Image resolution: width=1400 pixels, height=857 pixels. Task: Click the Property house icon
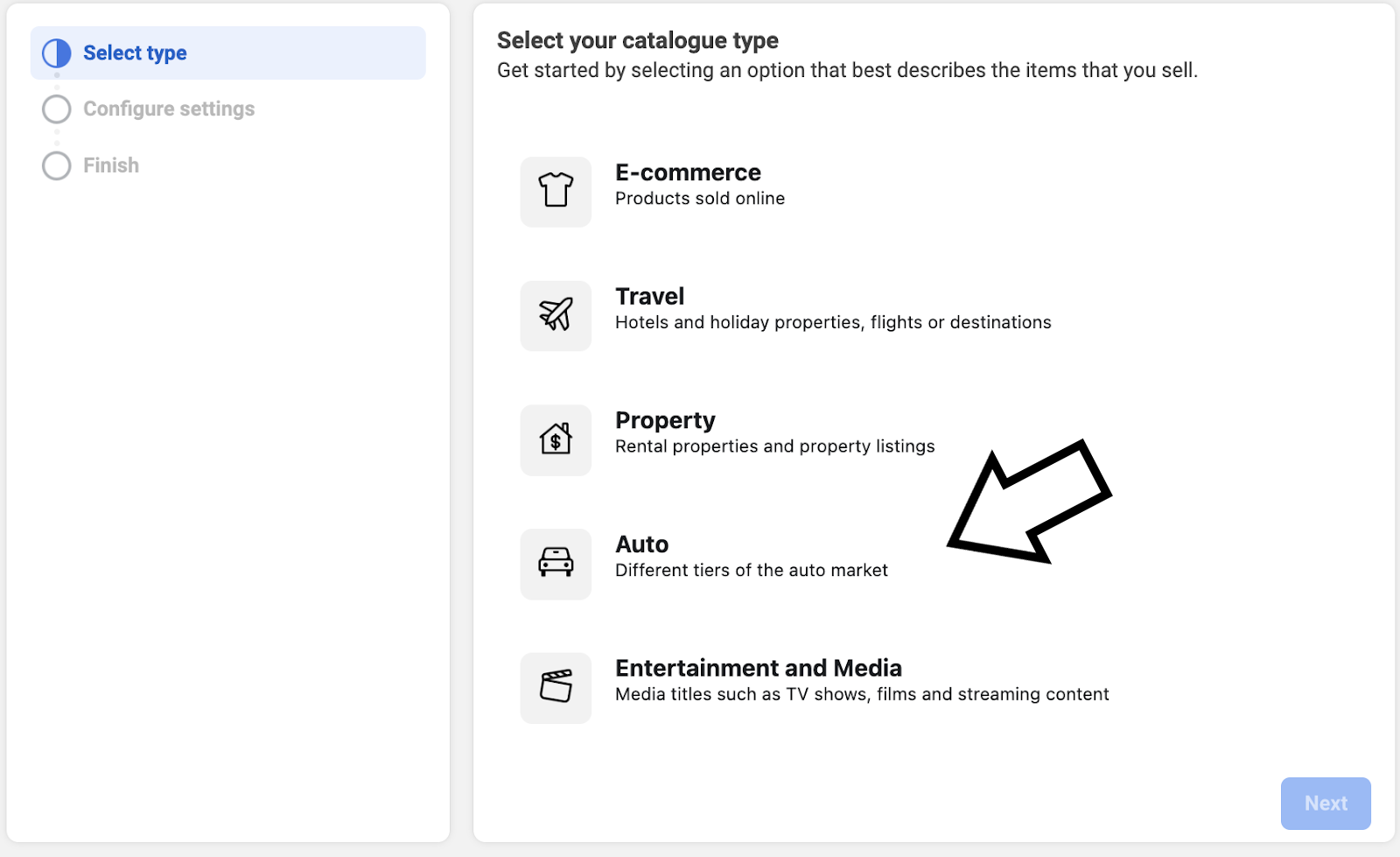pyautogui.click(x=556, y=439)
